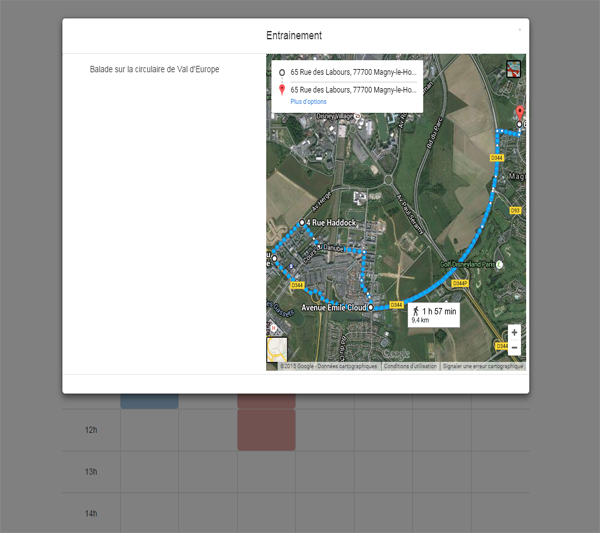Select the Avenue Emile Cloud waypoint
This screenshot has height=533, width=600.
(x=370, y=308)
